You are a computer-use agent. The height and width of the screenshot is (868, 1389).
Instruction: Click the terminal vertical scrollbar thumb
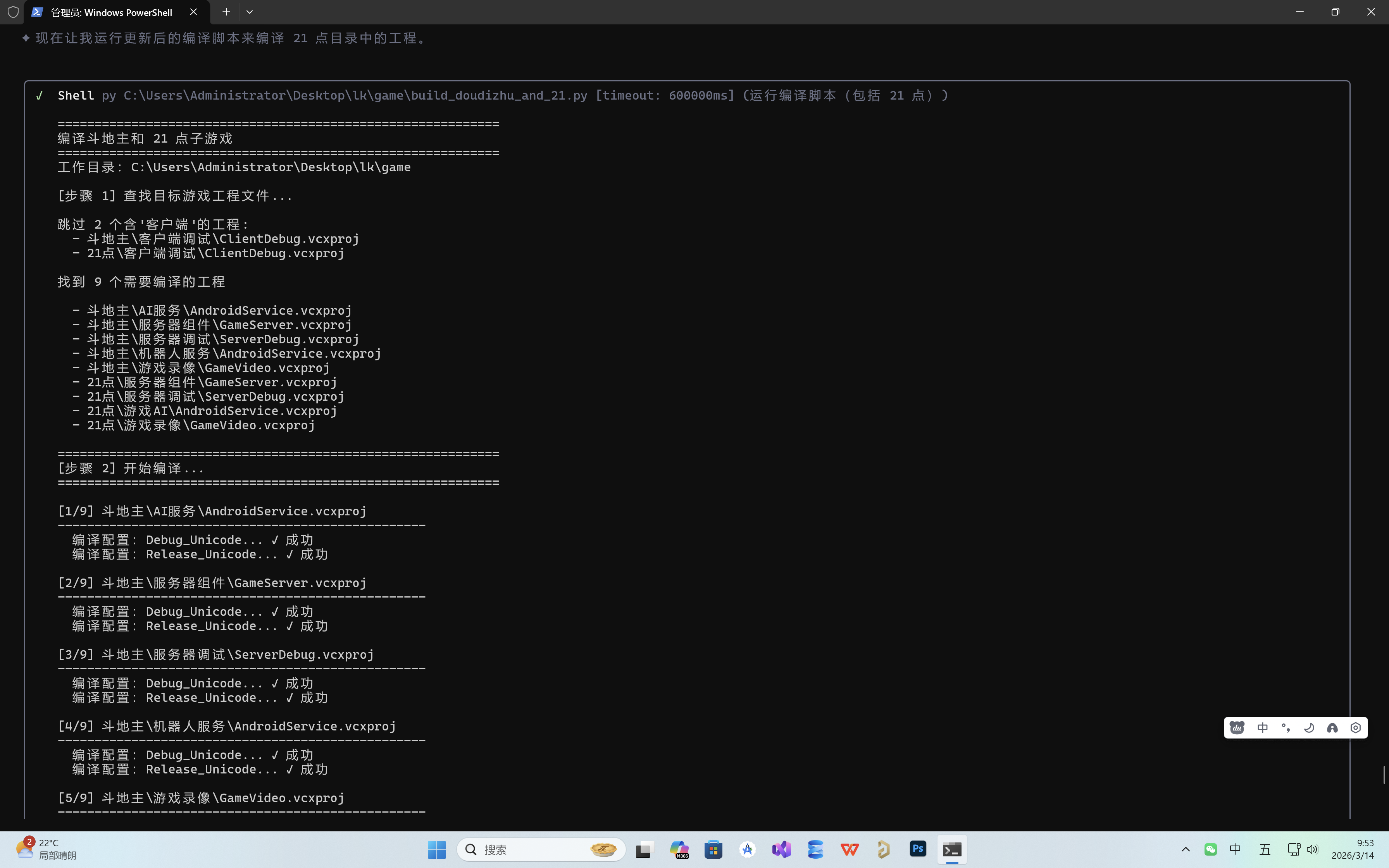1384,775
